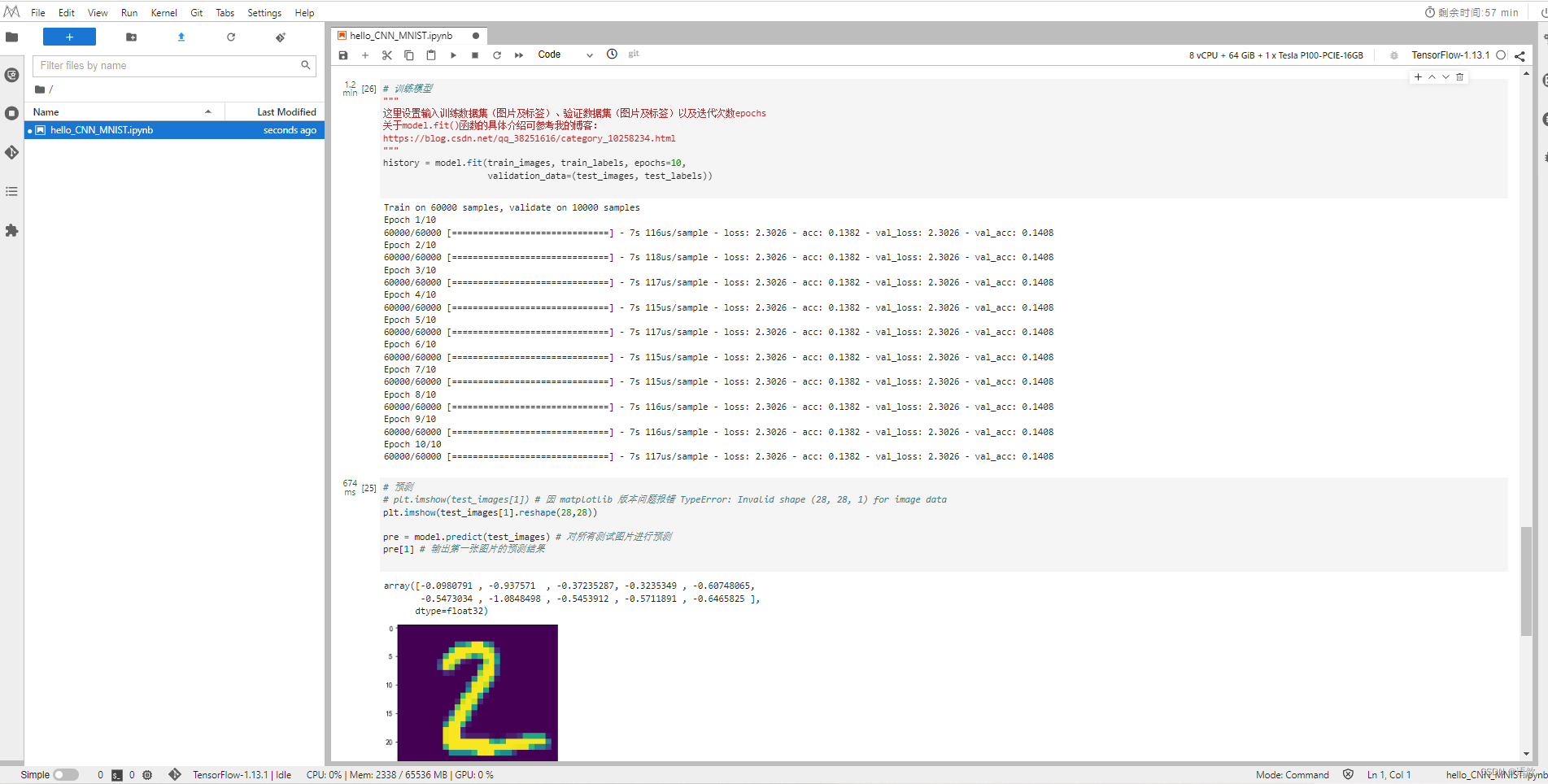Open the running terminals and kernels sidebar
Screen dimensions: 1548x784
[x=11, y=113]
